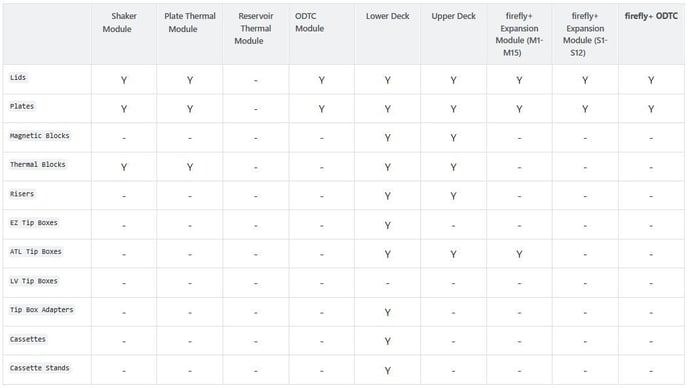Click the firefly+ Expansion Module (M1-M15) header
The image size is (688, 388).
pyautogui.click(x=519, y=34)
